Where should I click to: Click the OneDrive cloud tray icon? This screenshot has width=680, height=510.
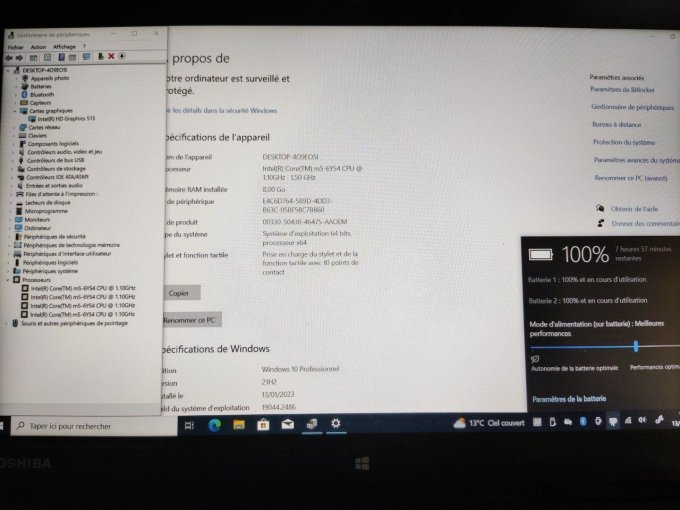click(568, 422)
